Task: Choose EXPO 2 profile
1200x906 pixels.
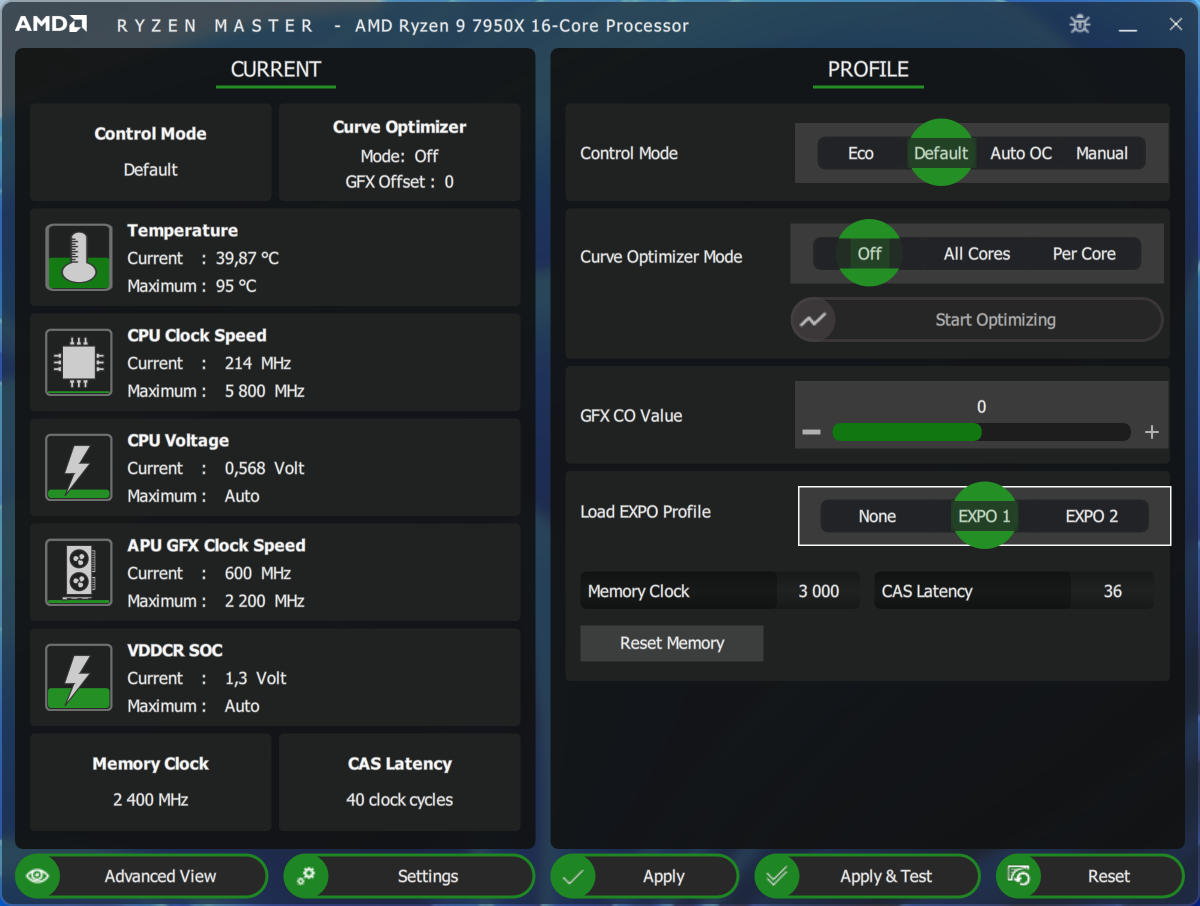Action: click(x=1092, y=516)
